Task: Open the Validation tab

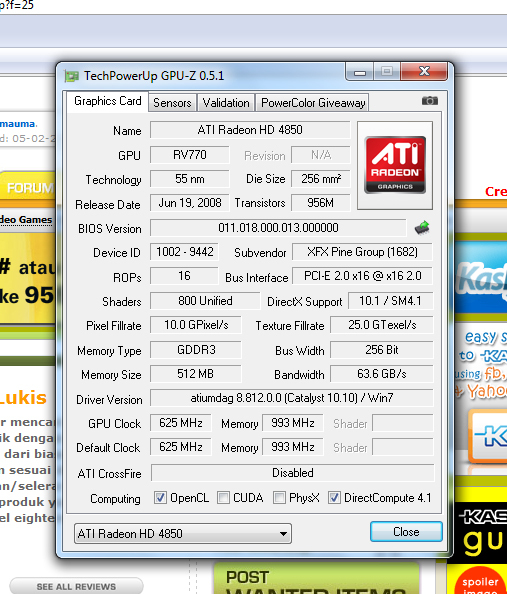Action: point(226,103)
